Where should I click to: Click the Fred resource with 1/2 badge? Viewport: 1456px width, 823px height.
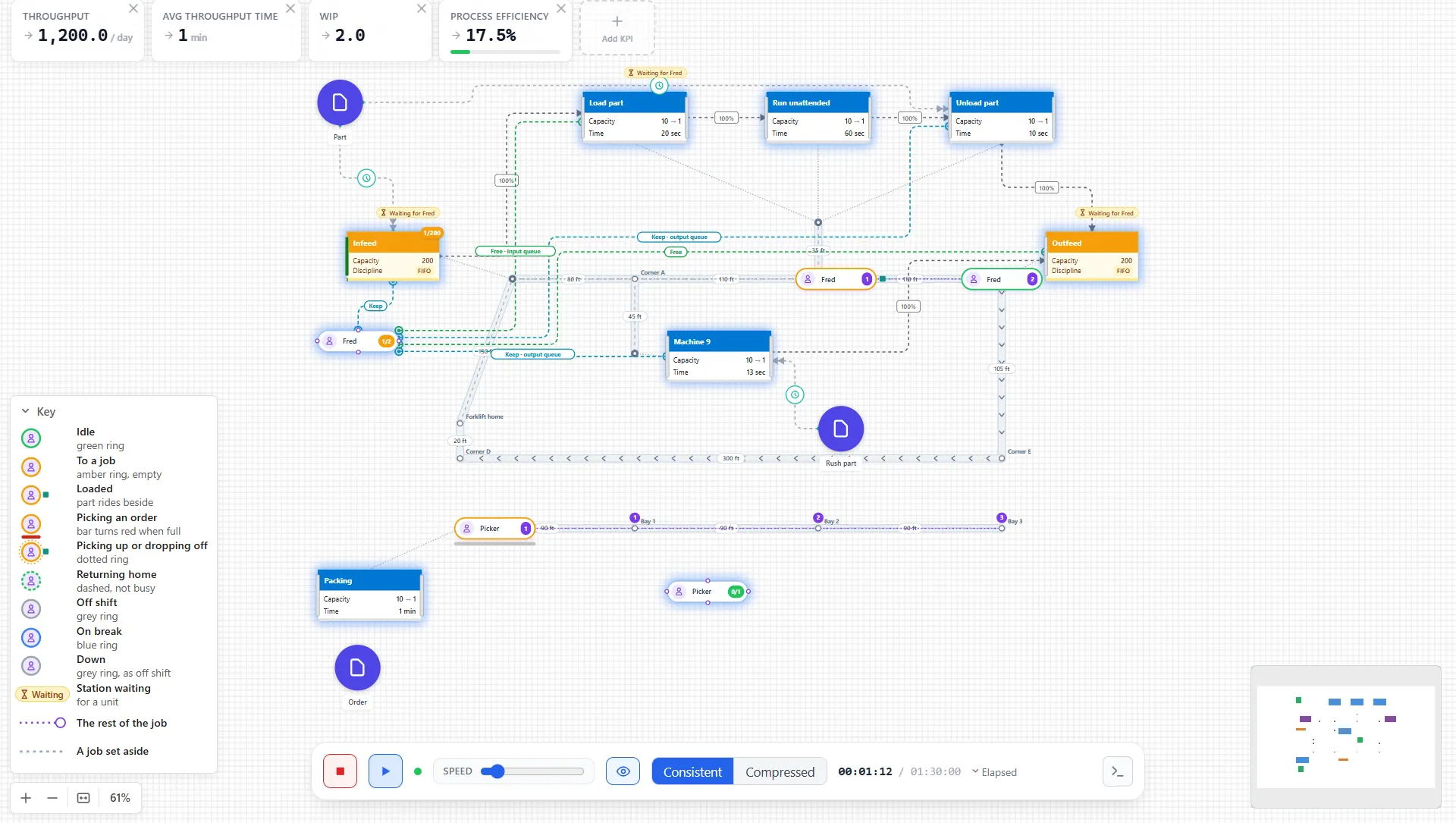click(x=358, y=341)
